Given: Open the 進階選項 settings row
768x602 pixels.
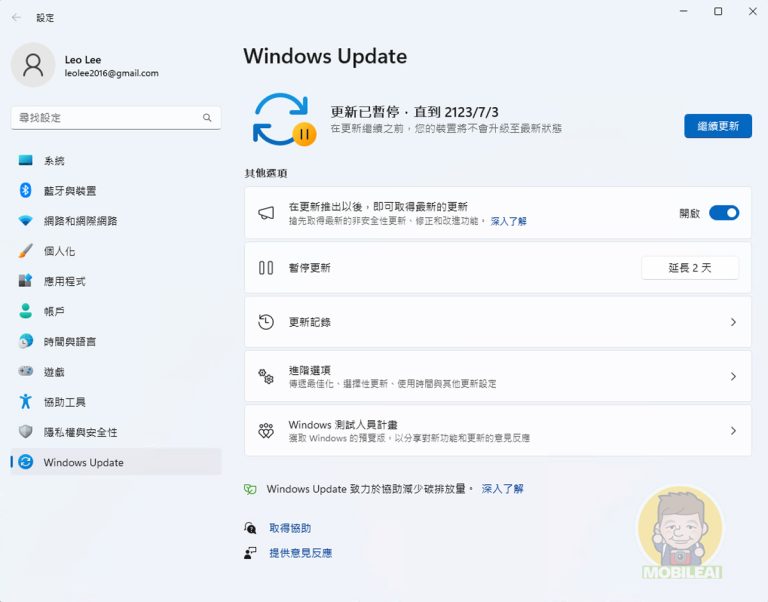Looking at the screenshot, I should [498, 376].
